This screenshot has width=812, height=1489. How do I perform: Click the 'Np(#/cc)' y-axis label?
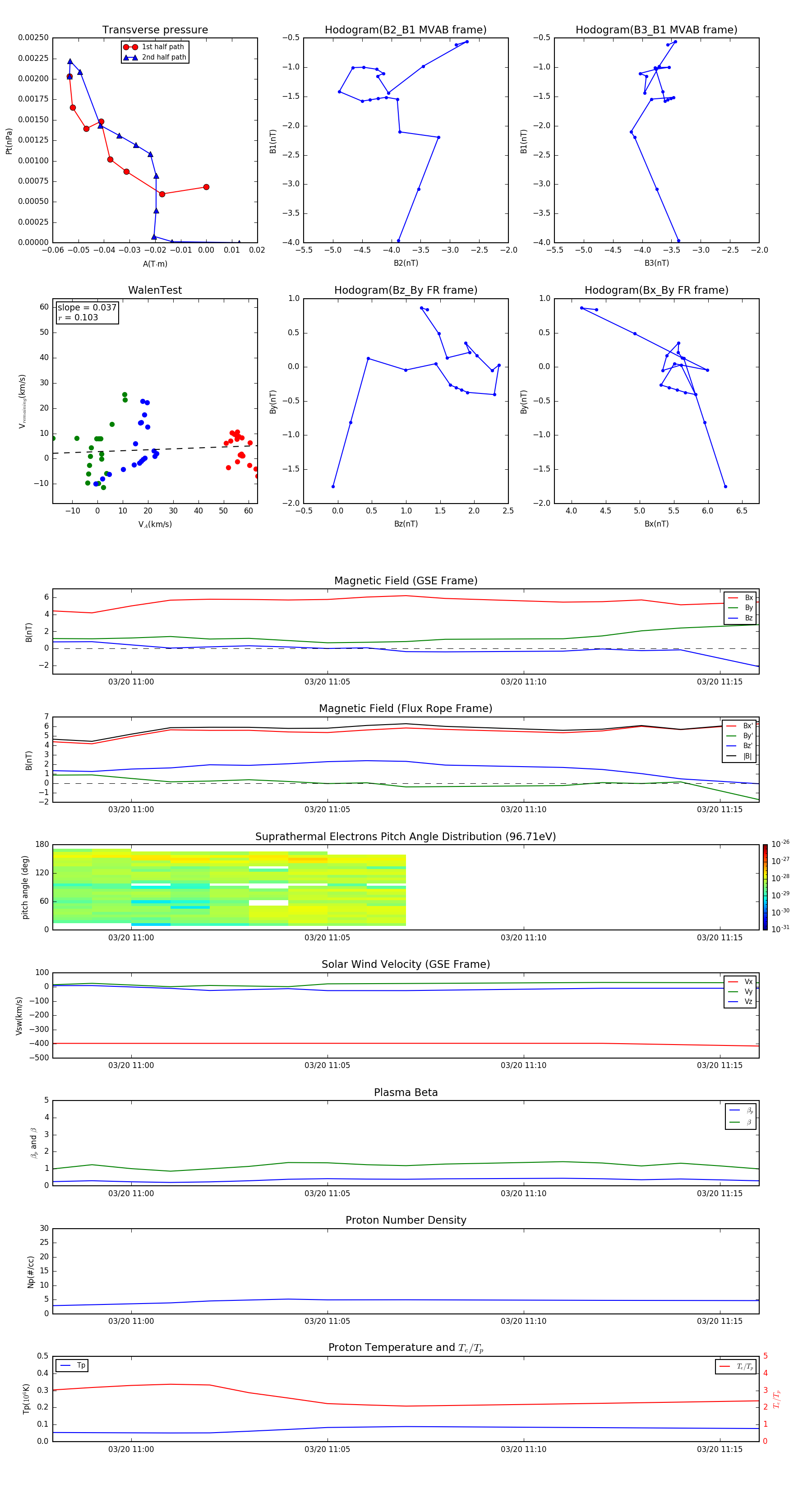pyautogui.click(x=31, y=1272)
